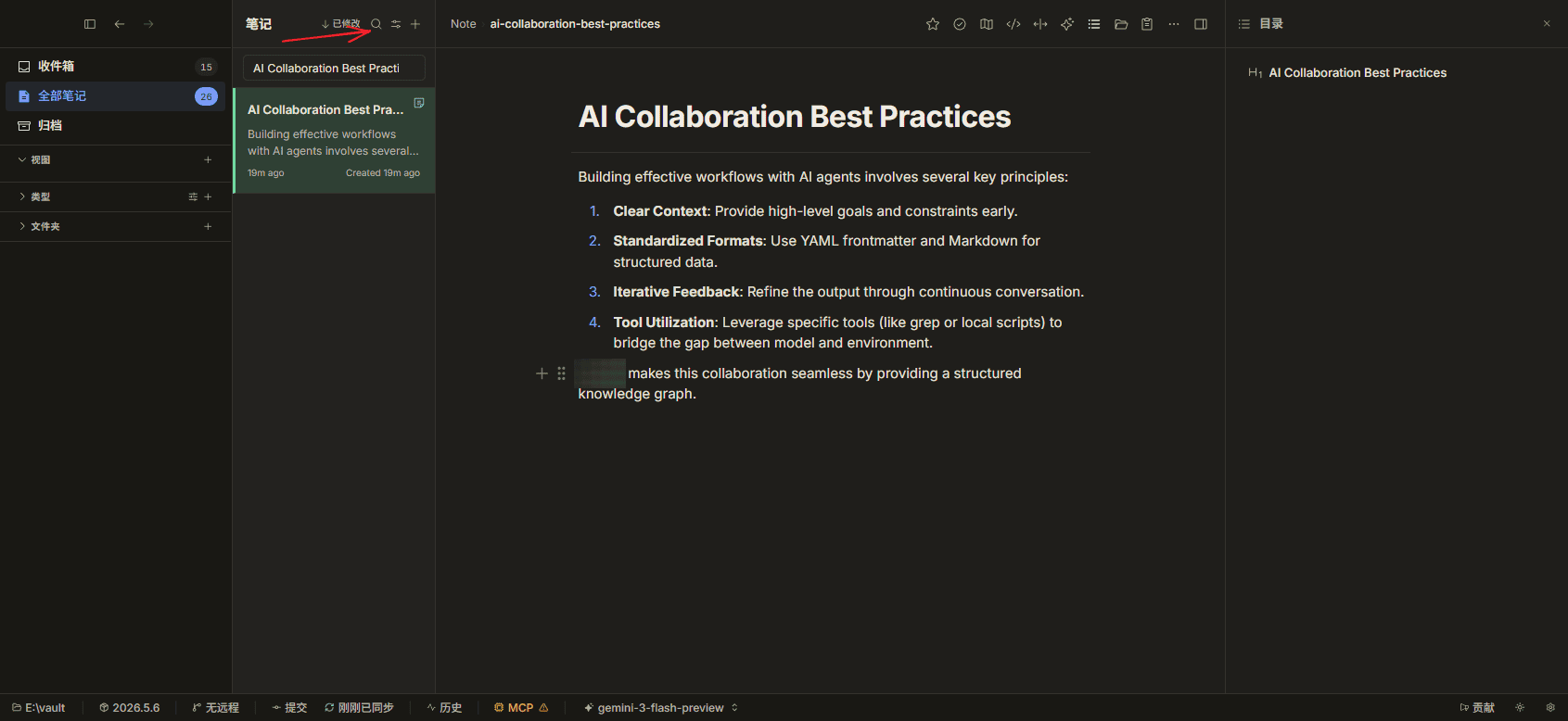Open note list filter options icon
This screenshot has height=721, width=1568.
point(396,24)
